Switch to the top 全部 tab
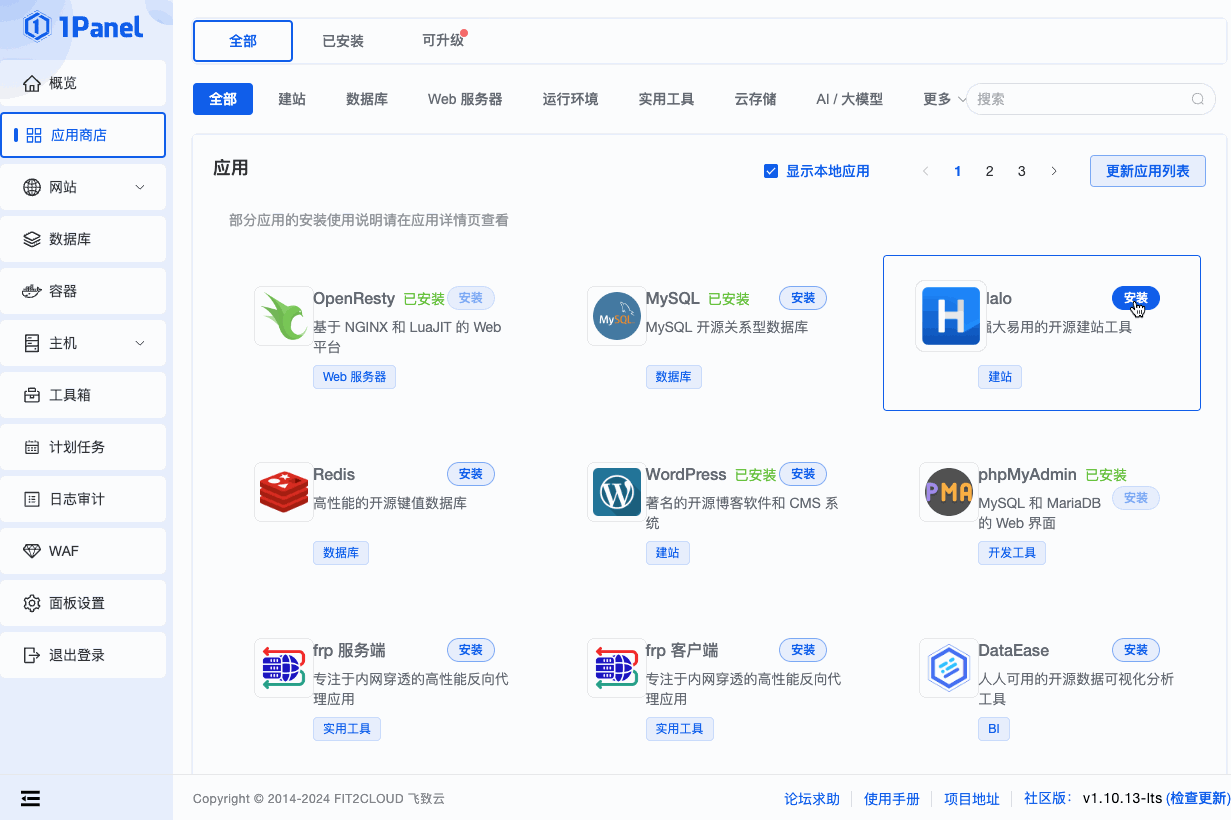Screen dimensions: 1231x820 click(243, 41)
